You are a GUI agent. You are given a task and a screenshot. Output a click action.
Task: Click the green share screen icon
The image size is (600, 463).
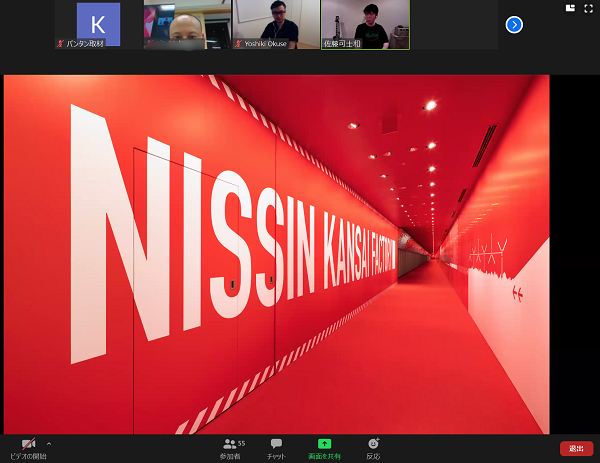point(324,444)
